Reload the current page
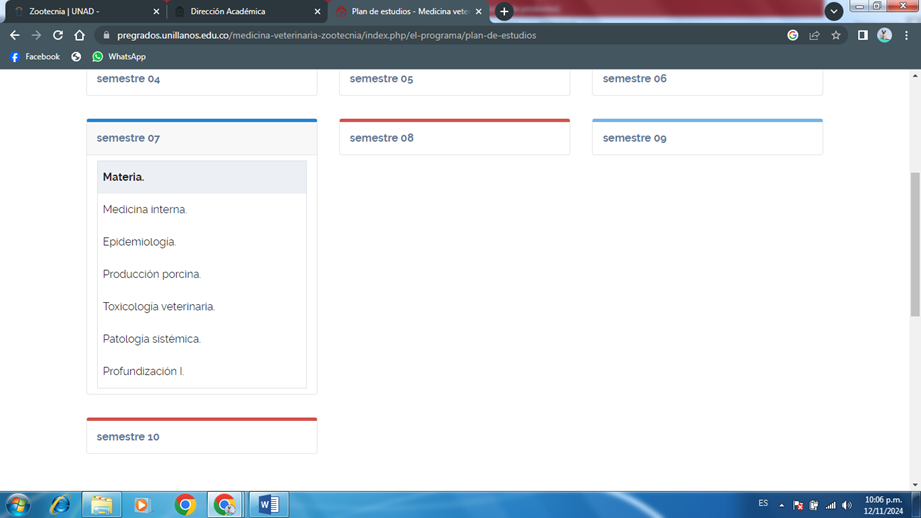This screenshot has width=921, height=518. point(58,35)
